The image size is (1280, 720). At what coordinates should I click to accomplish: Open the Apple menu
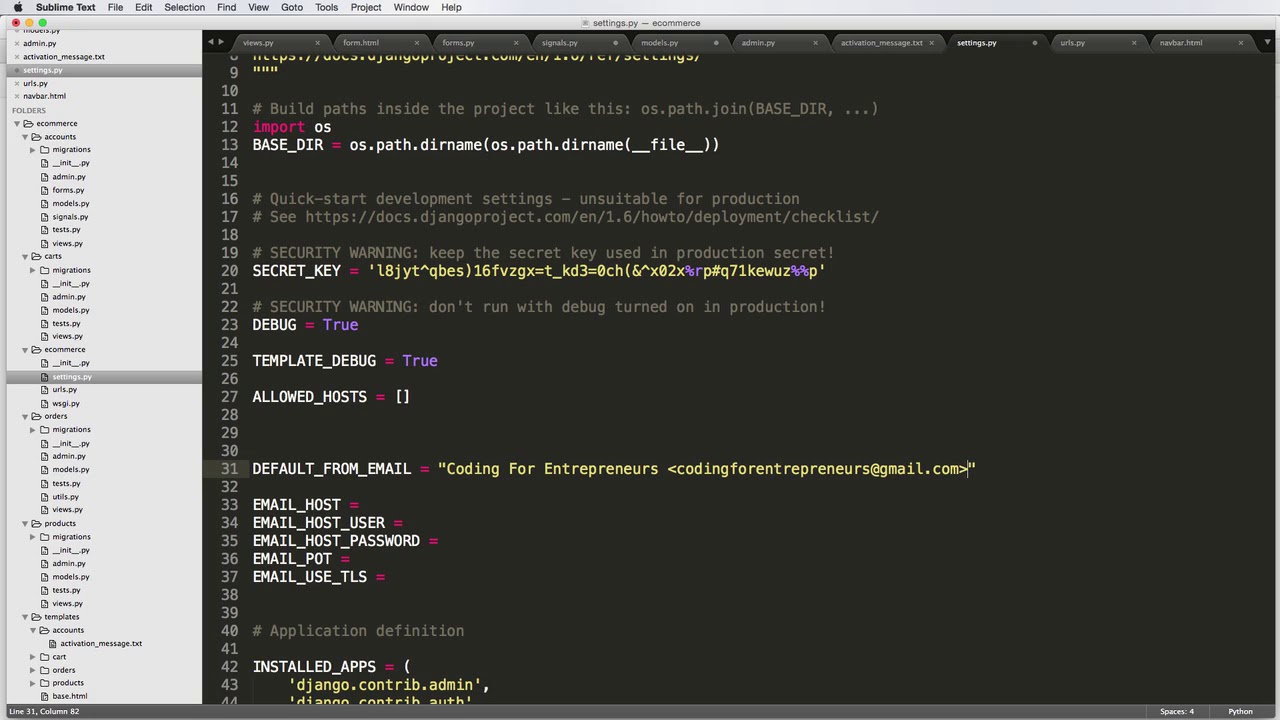17,7
